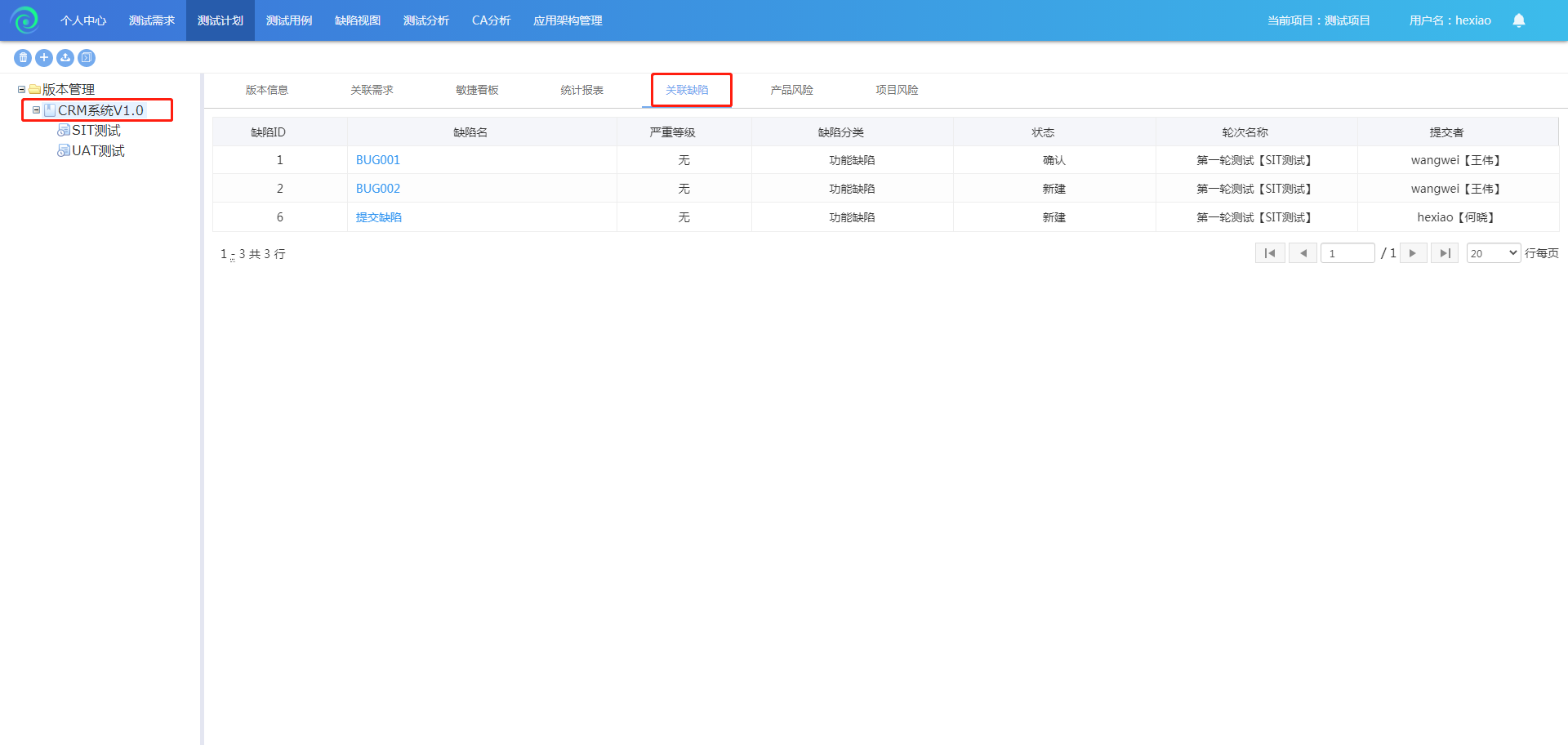Click the collapse panel icon in toolbar
This screenshot has width=1568, height=745.
click(87, 58)
